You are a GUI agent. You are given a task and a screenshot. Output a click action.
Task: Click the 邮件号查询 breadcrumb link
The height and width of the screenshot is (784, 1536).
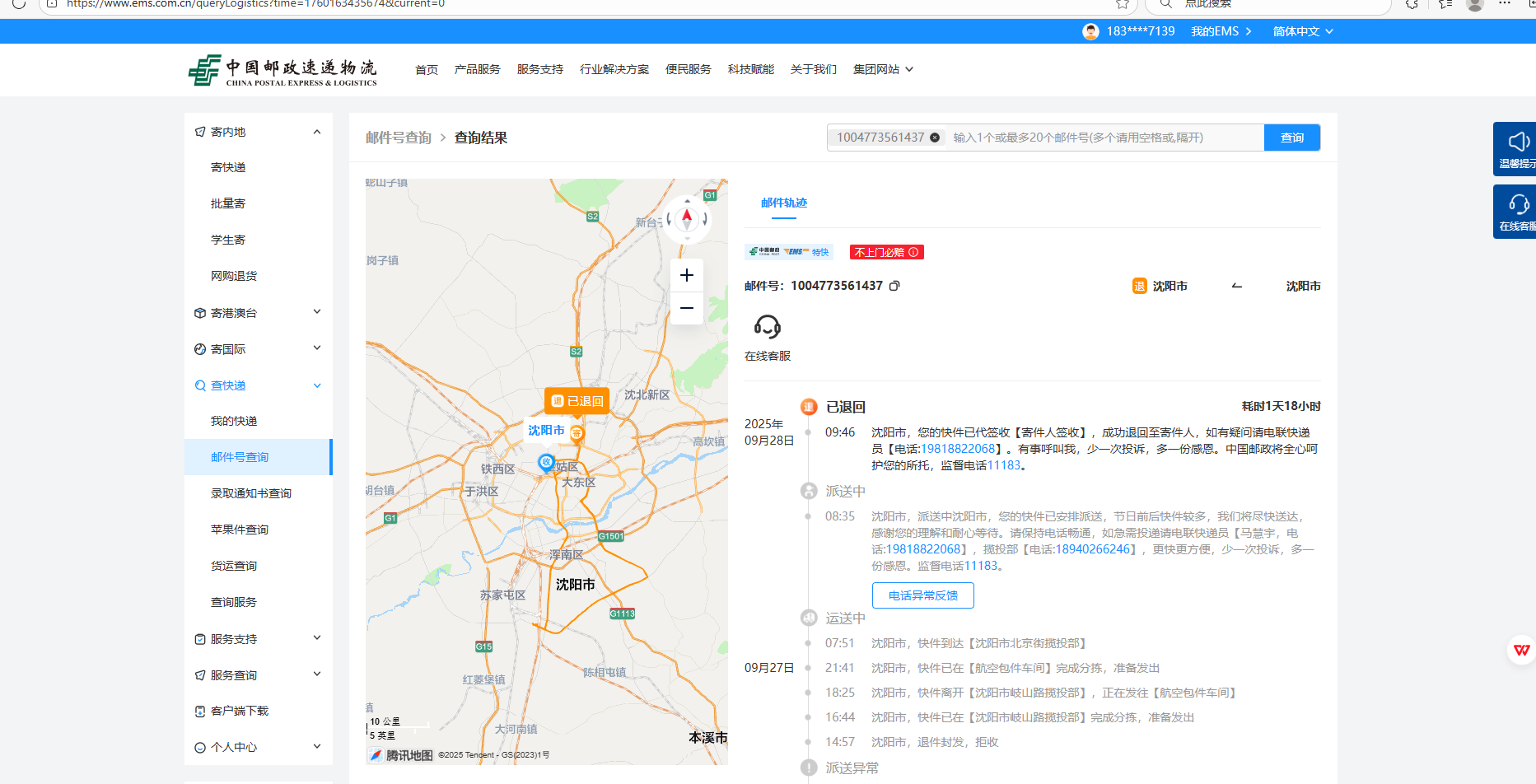pos(399,138)
